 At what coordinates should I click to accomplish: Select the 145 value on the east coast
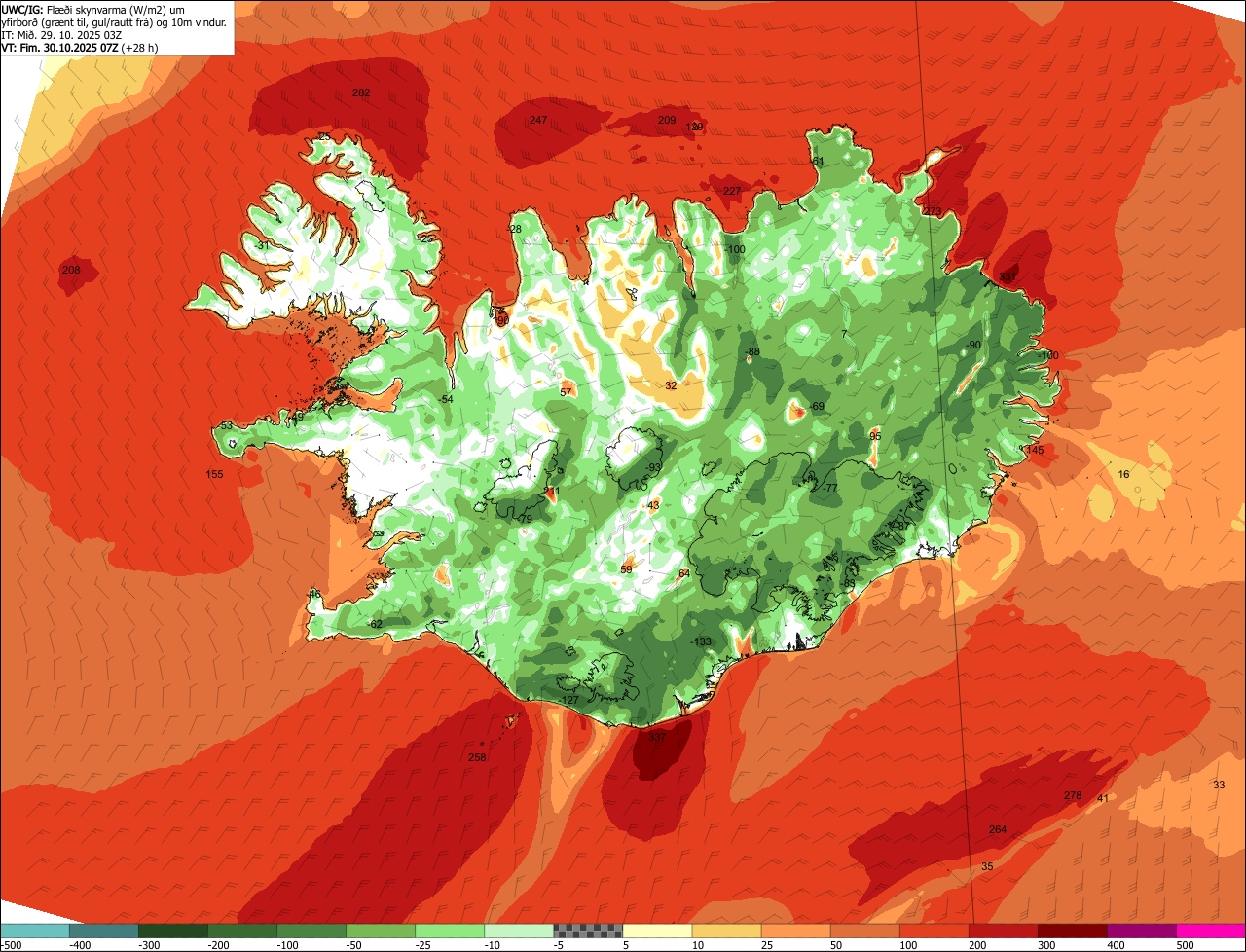coord(1035,450)
